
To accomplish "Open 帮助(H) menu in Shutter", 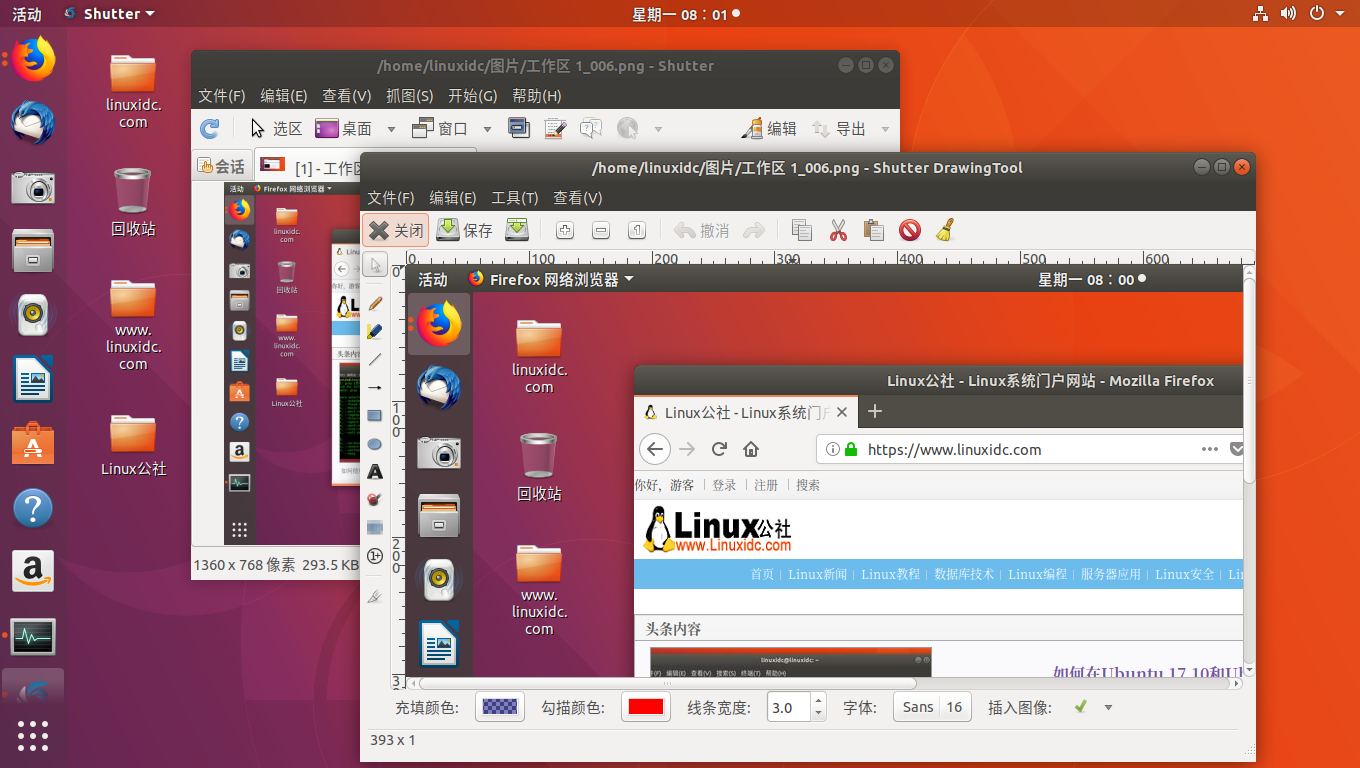I will pyautogui.click(x=536, y=96).
